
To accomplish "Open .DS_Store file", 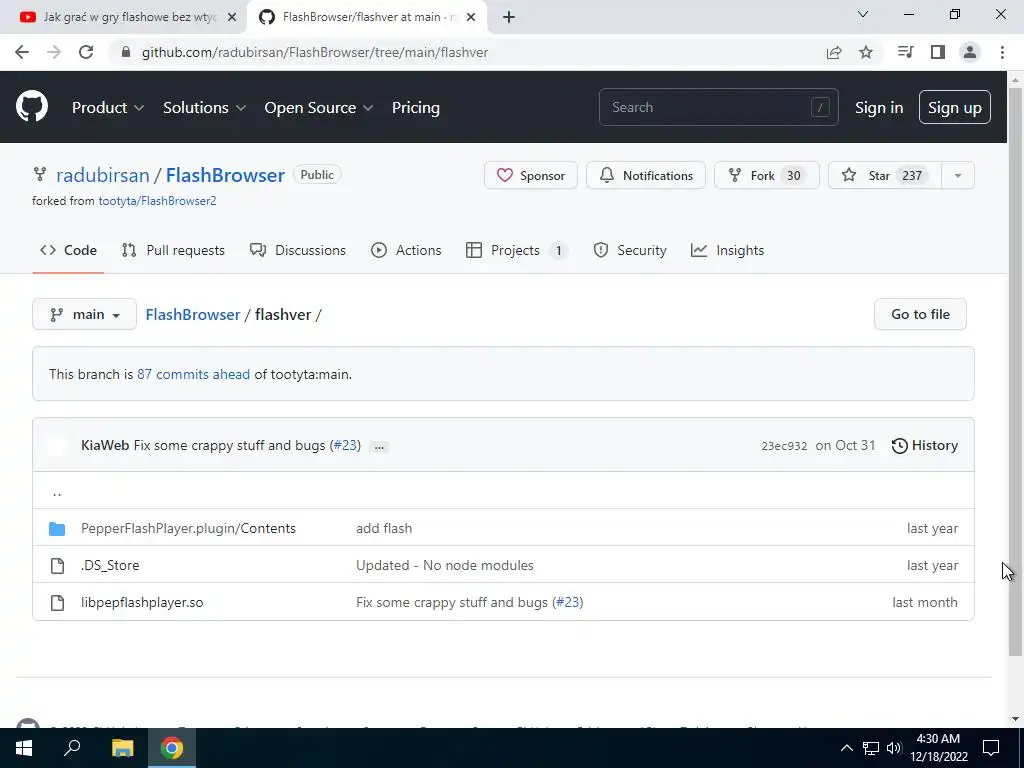I will tap(110, 566).
